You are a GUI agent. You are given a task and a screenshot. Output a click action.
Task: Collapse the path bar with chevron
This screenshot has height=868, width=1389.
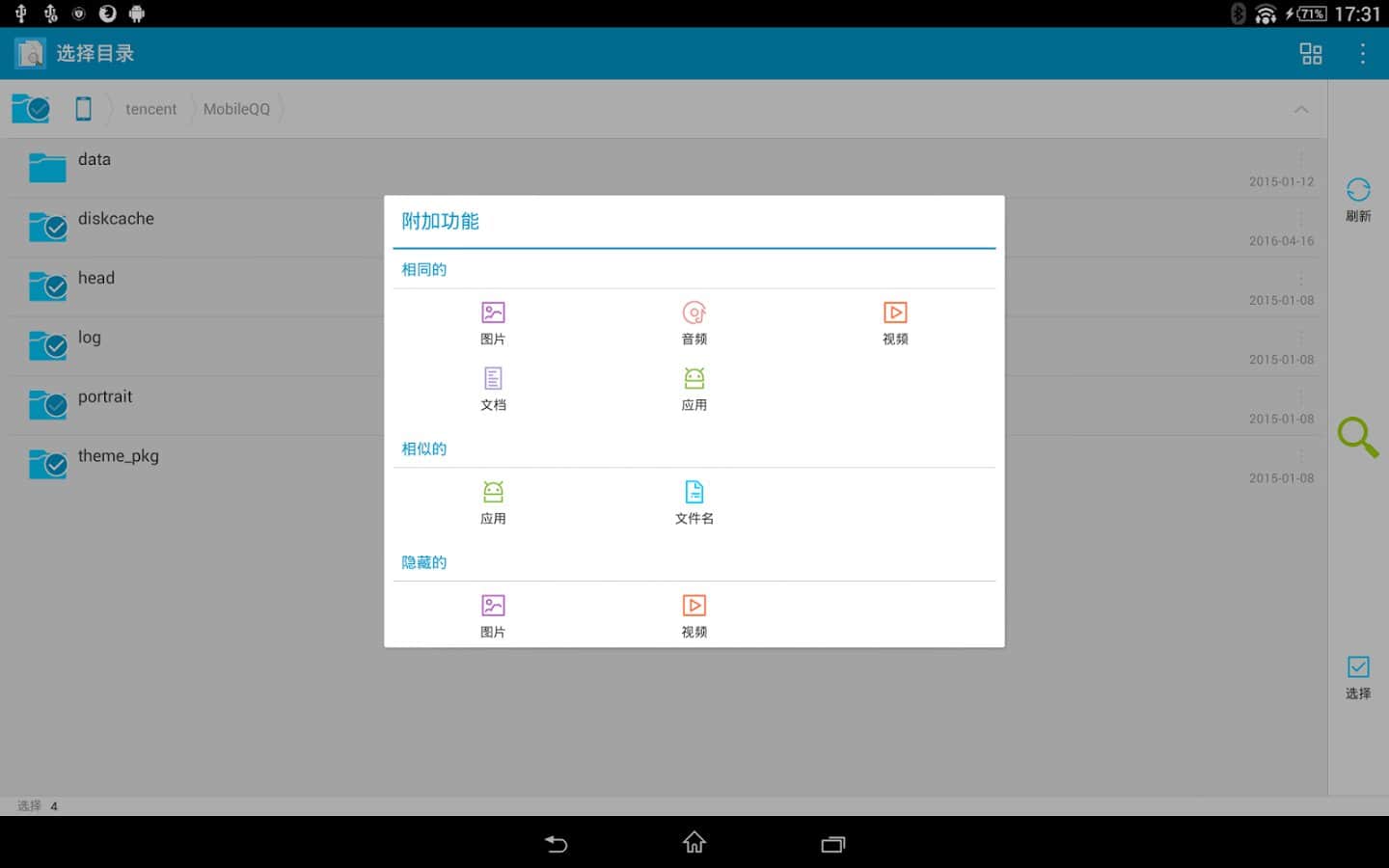(x=1301, y=110)
